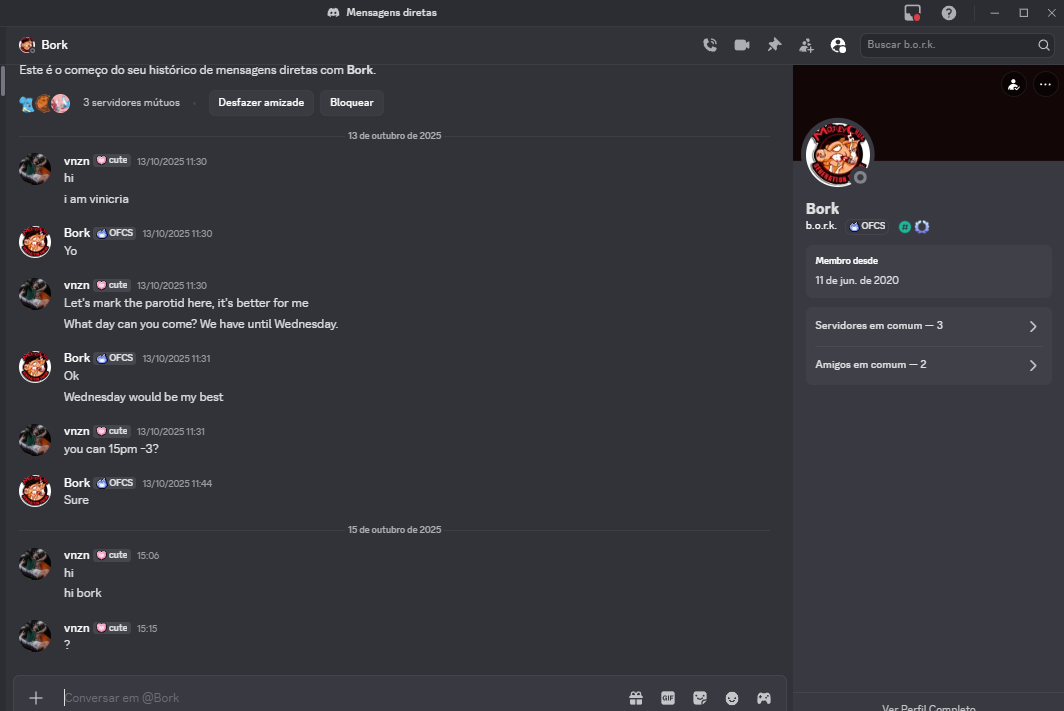Click the search magnifier icon
The width and height of the screenshot is (1064, 711).
click(x=1044, y=45)
